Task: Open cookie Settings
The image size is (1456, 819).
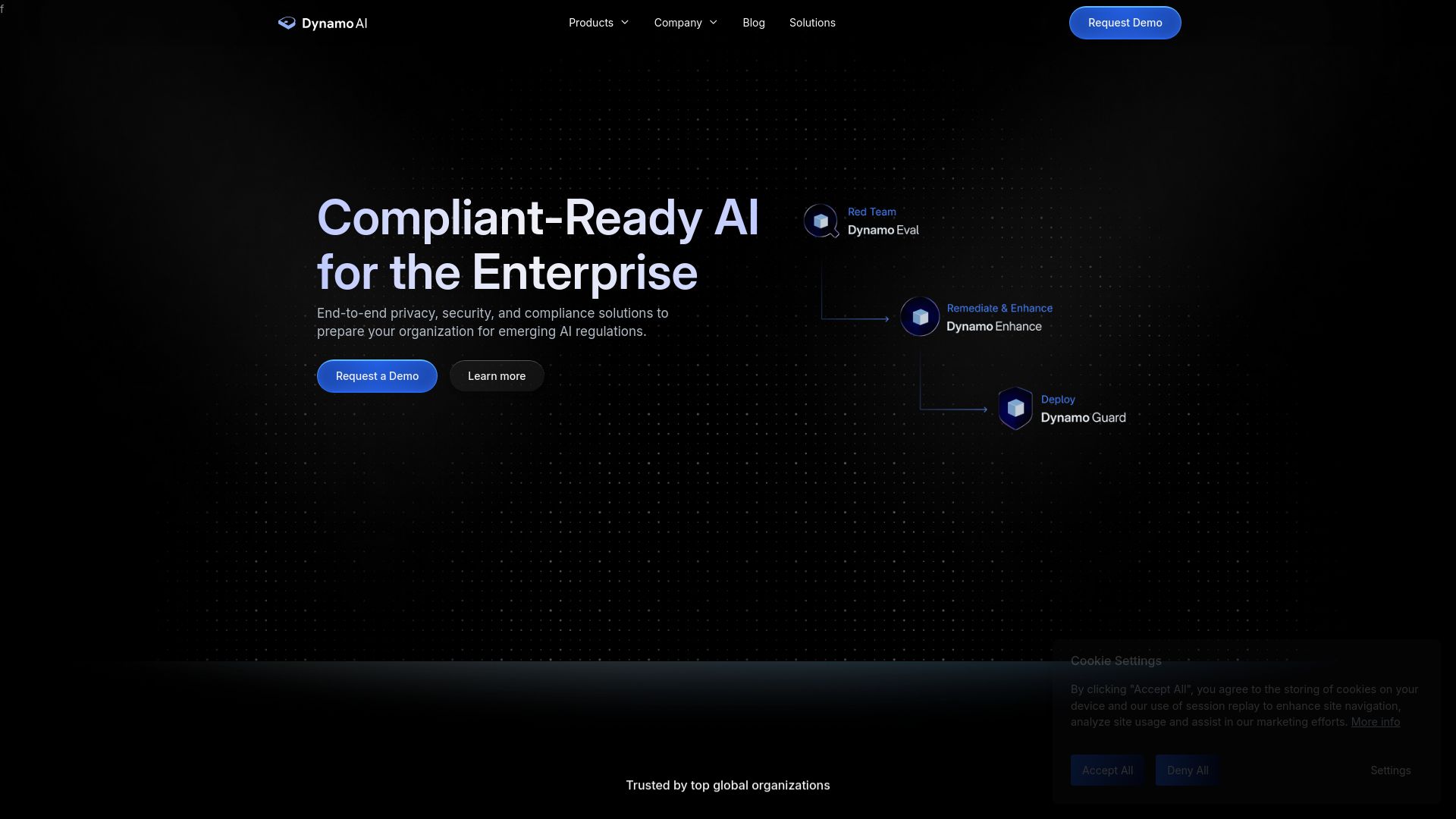Action: (1390, 770)
